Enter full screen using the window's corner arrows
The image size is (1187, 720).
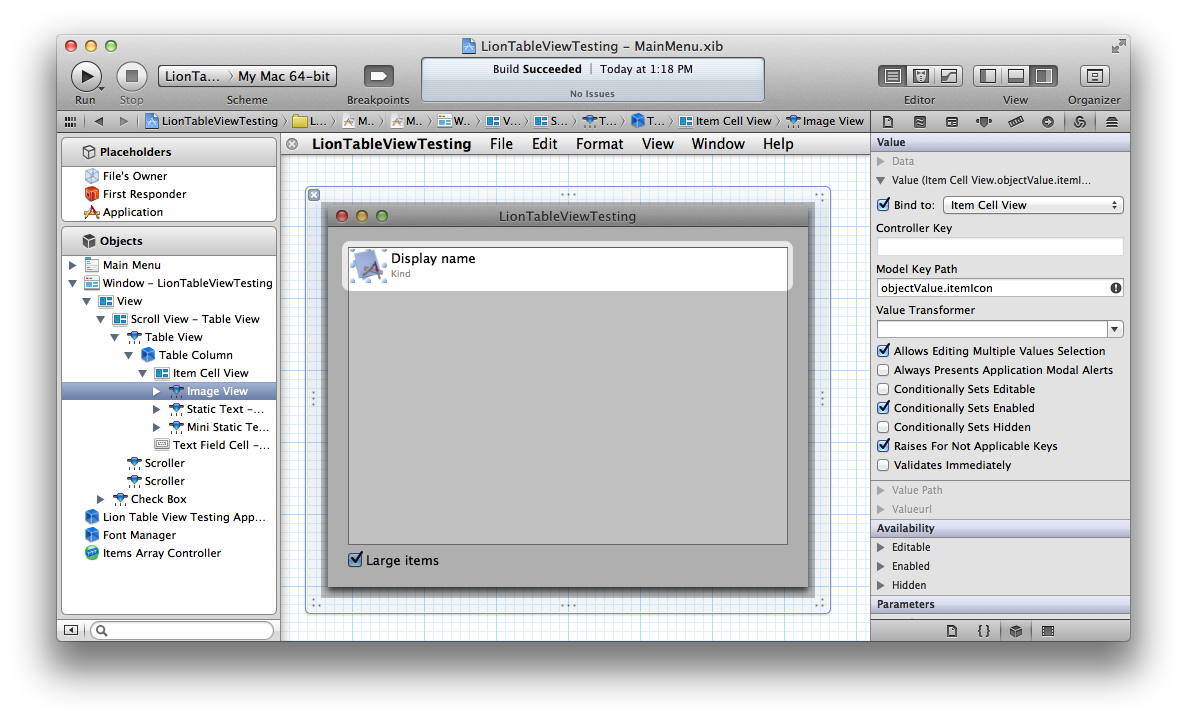pos(1118,46)
